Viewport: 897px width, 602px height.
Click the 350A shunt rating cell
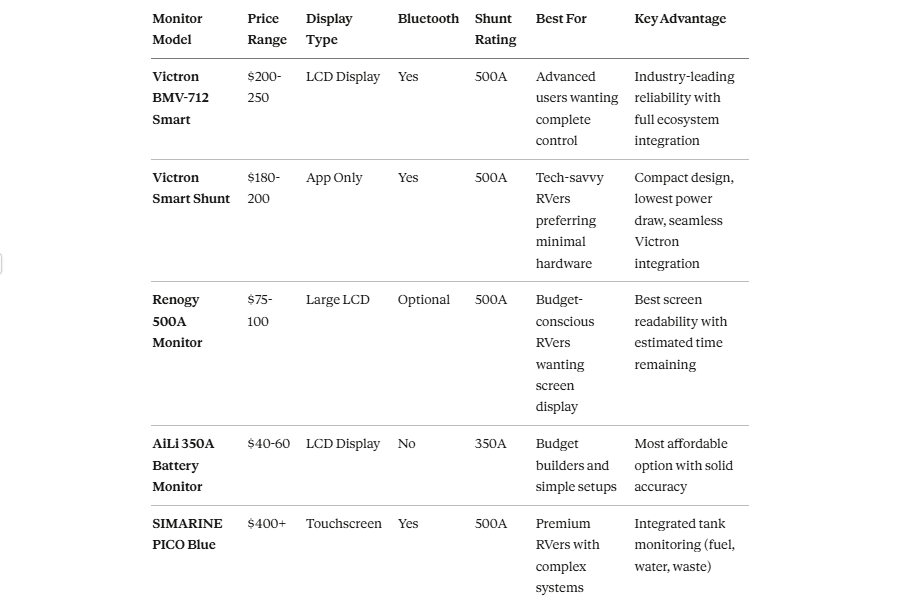coord(490,444)
